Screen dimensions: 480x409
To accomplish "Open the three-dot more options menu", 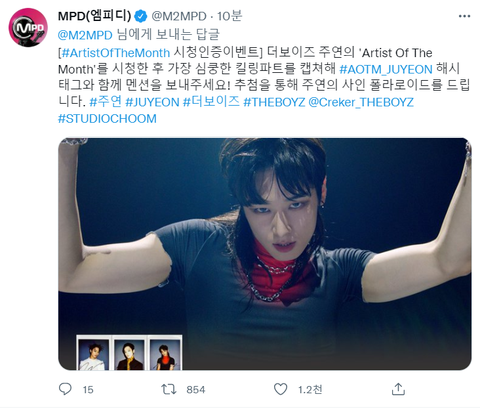I will coord(464,16).
